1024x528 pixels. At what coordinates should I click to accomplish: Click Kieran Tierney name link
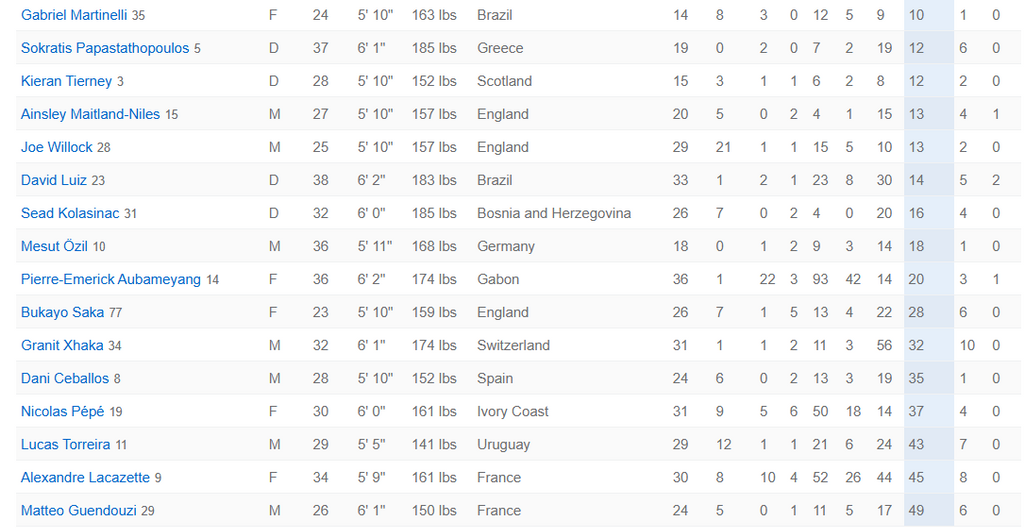pyautogui.click(x=67, y=81)
